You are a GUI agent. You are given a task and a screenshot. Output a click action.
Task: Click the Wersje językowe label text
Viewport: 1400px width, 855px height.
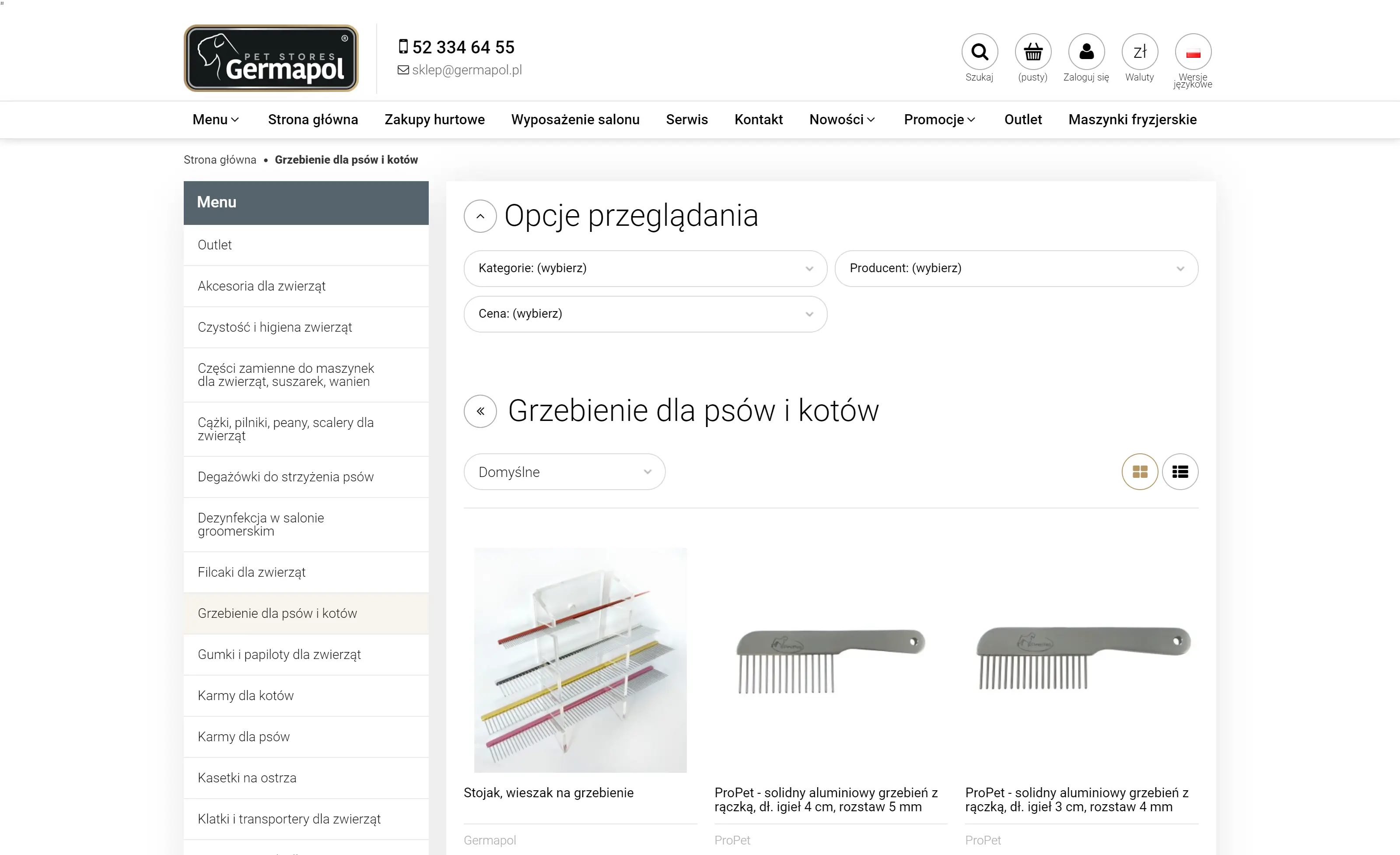1193,81
